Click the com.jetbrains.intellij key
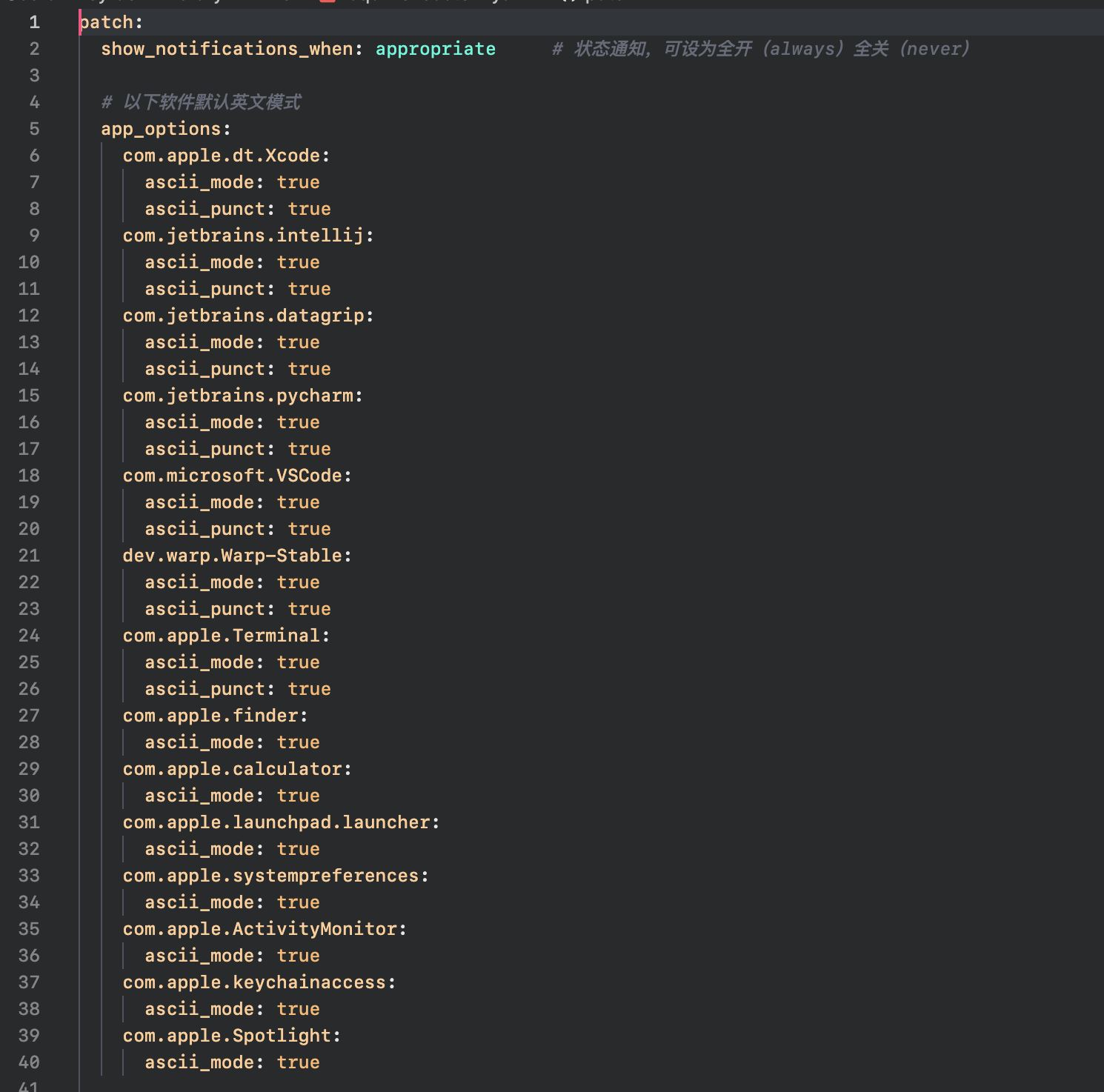The height and width of the screenshot is (1092, 1104). (248, 236)
